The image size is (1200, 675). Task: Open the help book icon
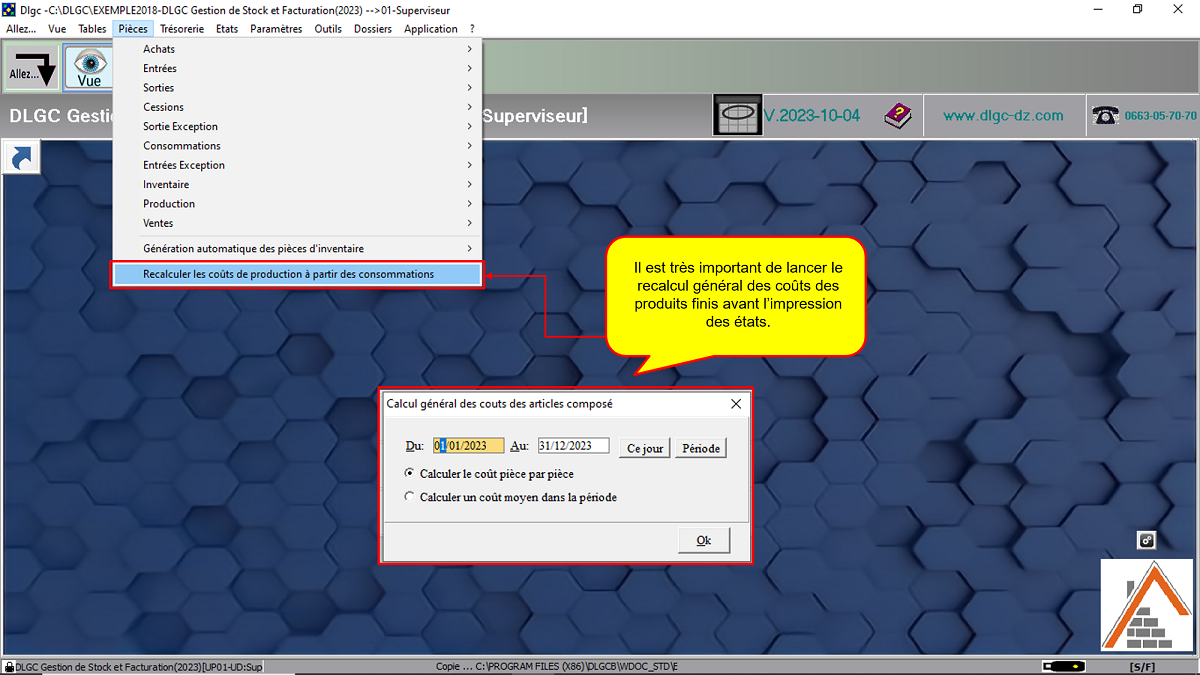pyautogui.click(x=897, y=116)
